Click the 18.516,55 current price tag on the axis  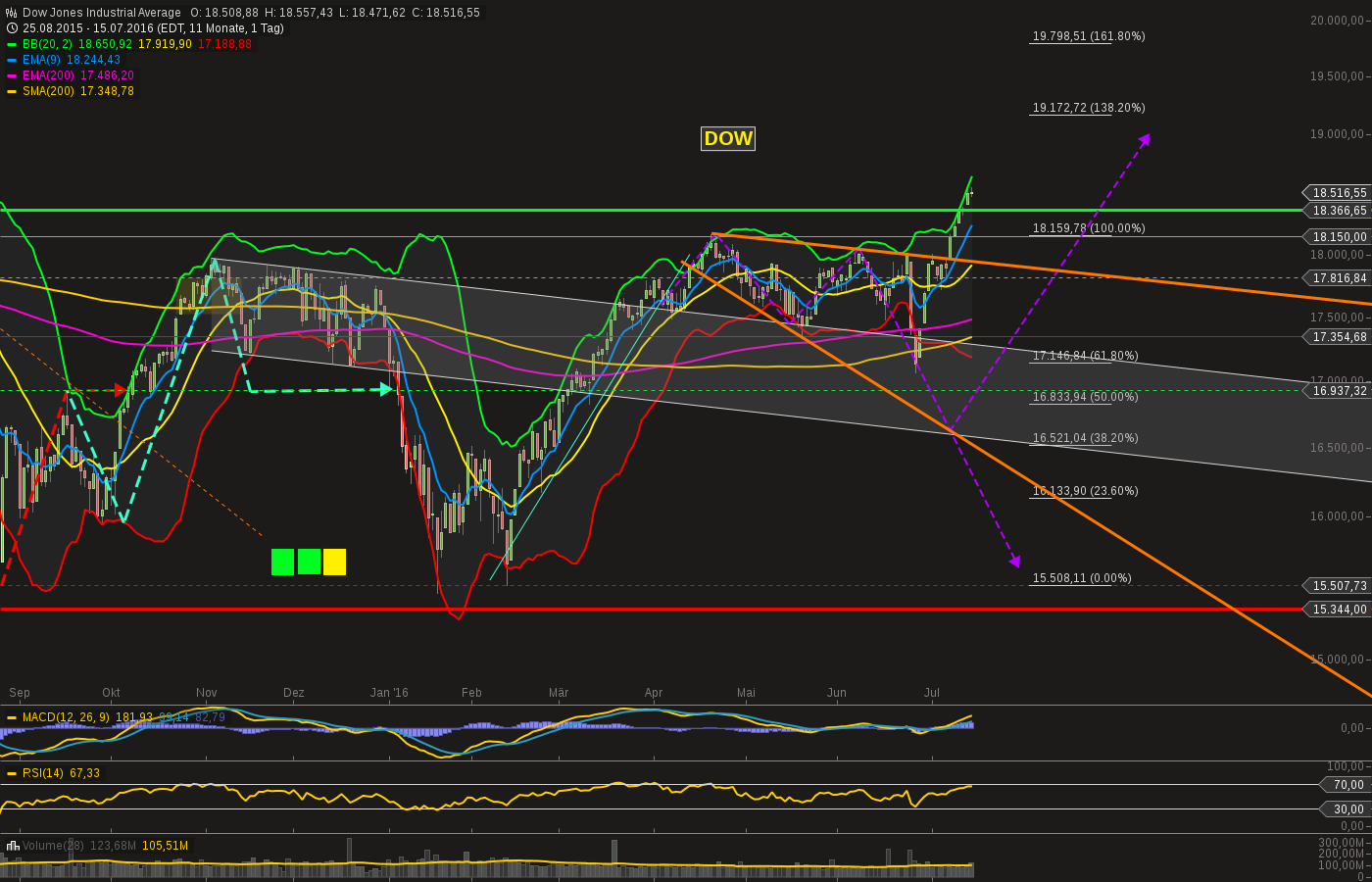pyautogui.click(x=1337, y=193)
